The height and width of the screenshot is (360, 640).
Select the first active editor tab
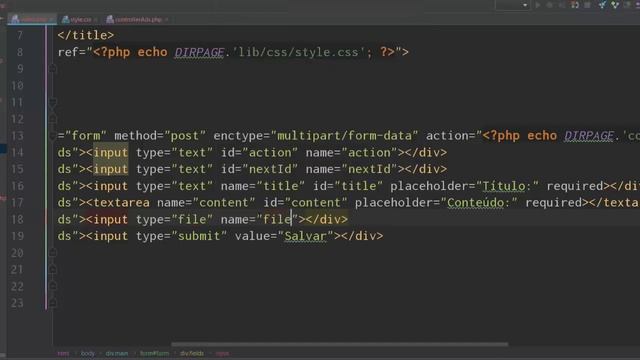(32, 19)
